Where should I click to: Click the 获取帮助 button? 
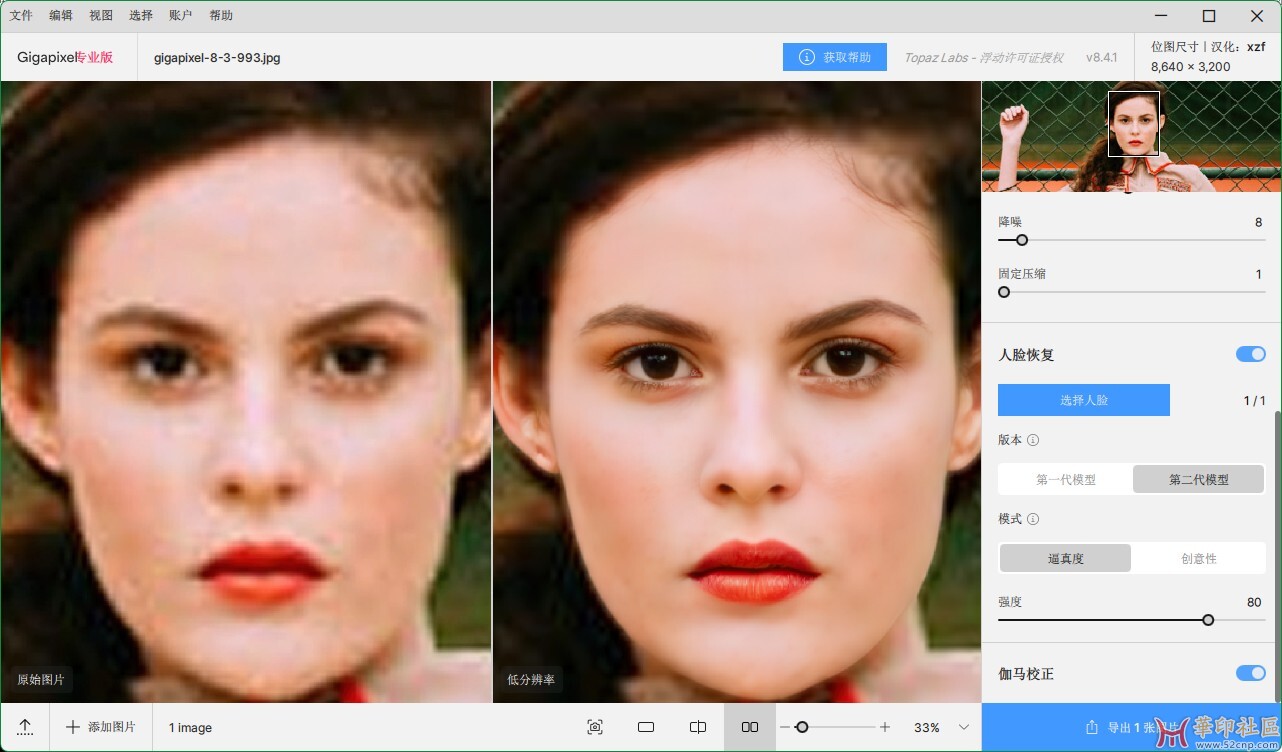point(835,57)
